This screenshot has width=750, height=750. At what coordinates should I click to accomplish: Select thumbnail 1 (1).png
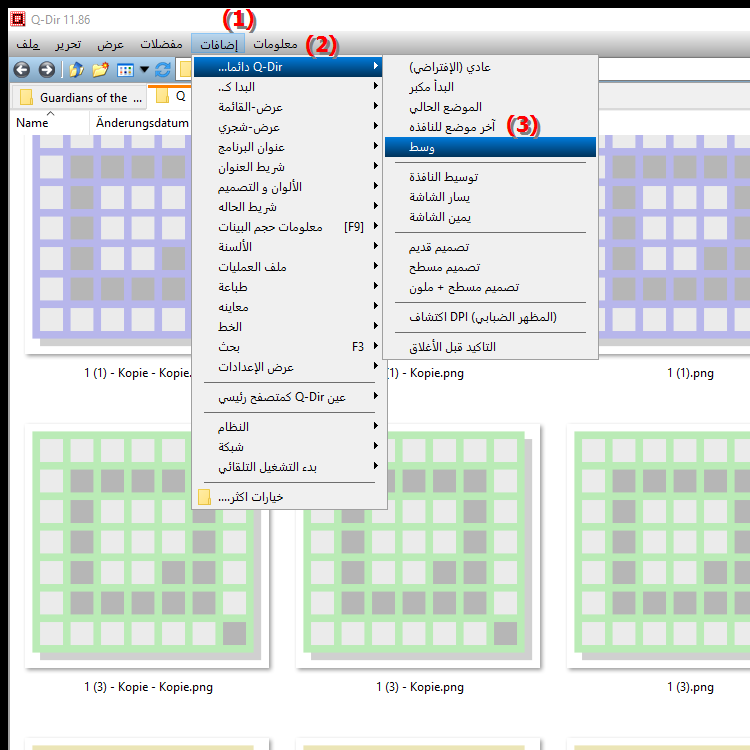click(x=674, y=244)
